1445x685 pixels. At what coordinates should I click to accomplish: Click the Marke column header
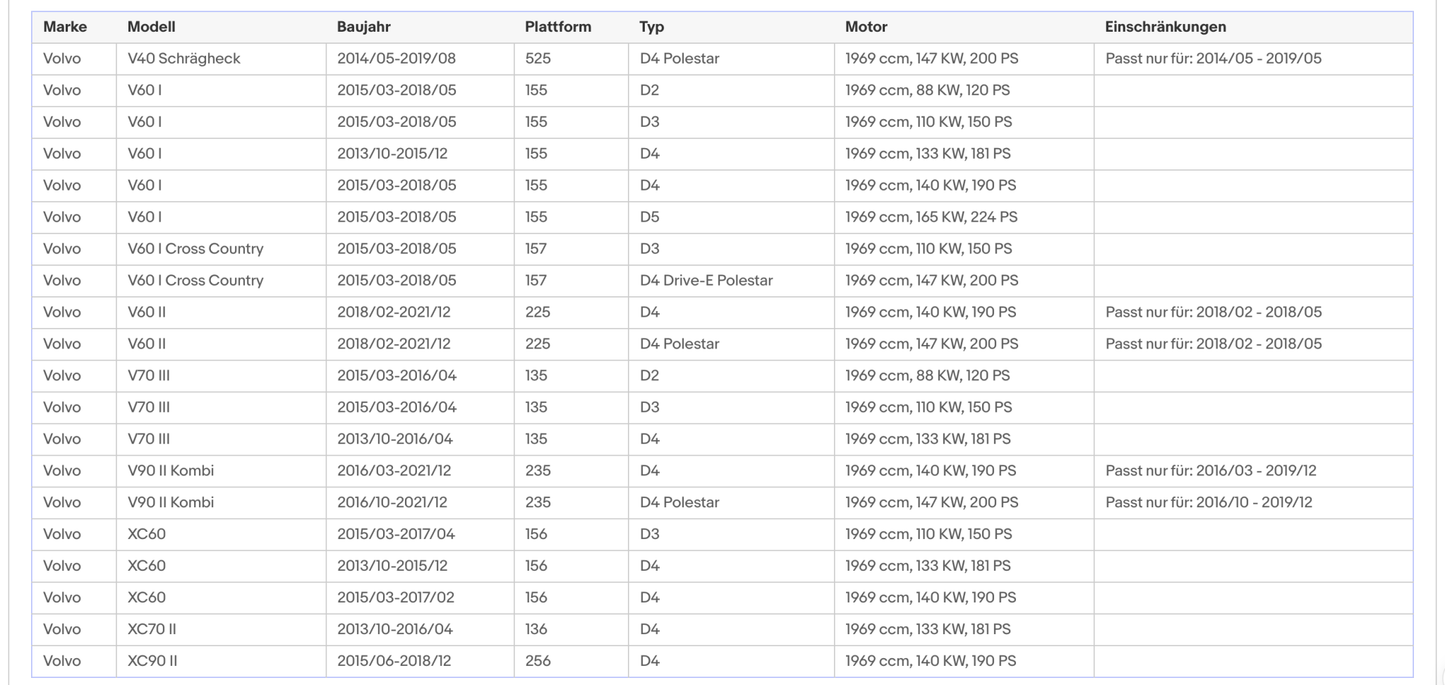(65, 27)
